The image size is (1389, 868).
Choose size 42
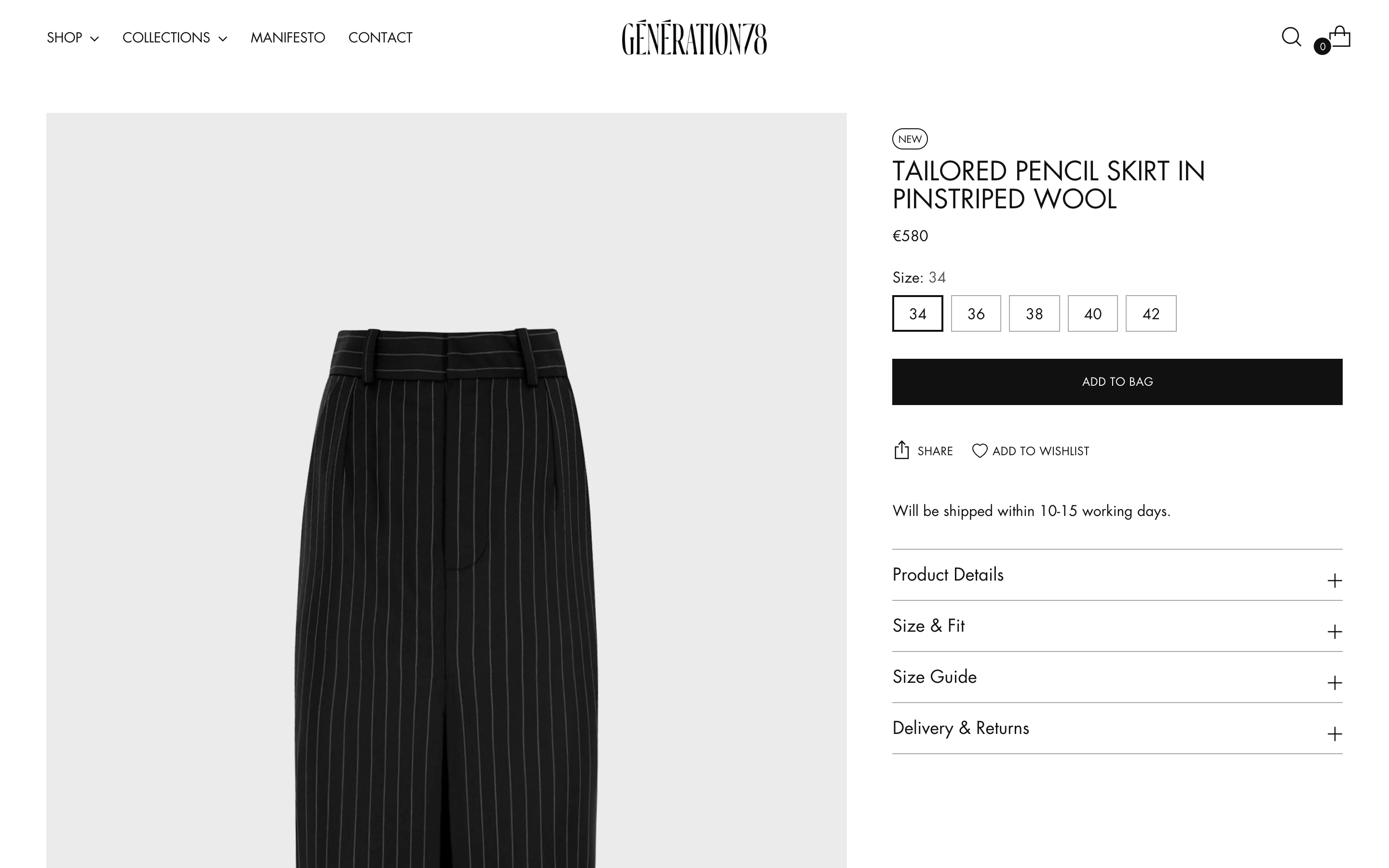pos(1151,313)
